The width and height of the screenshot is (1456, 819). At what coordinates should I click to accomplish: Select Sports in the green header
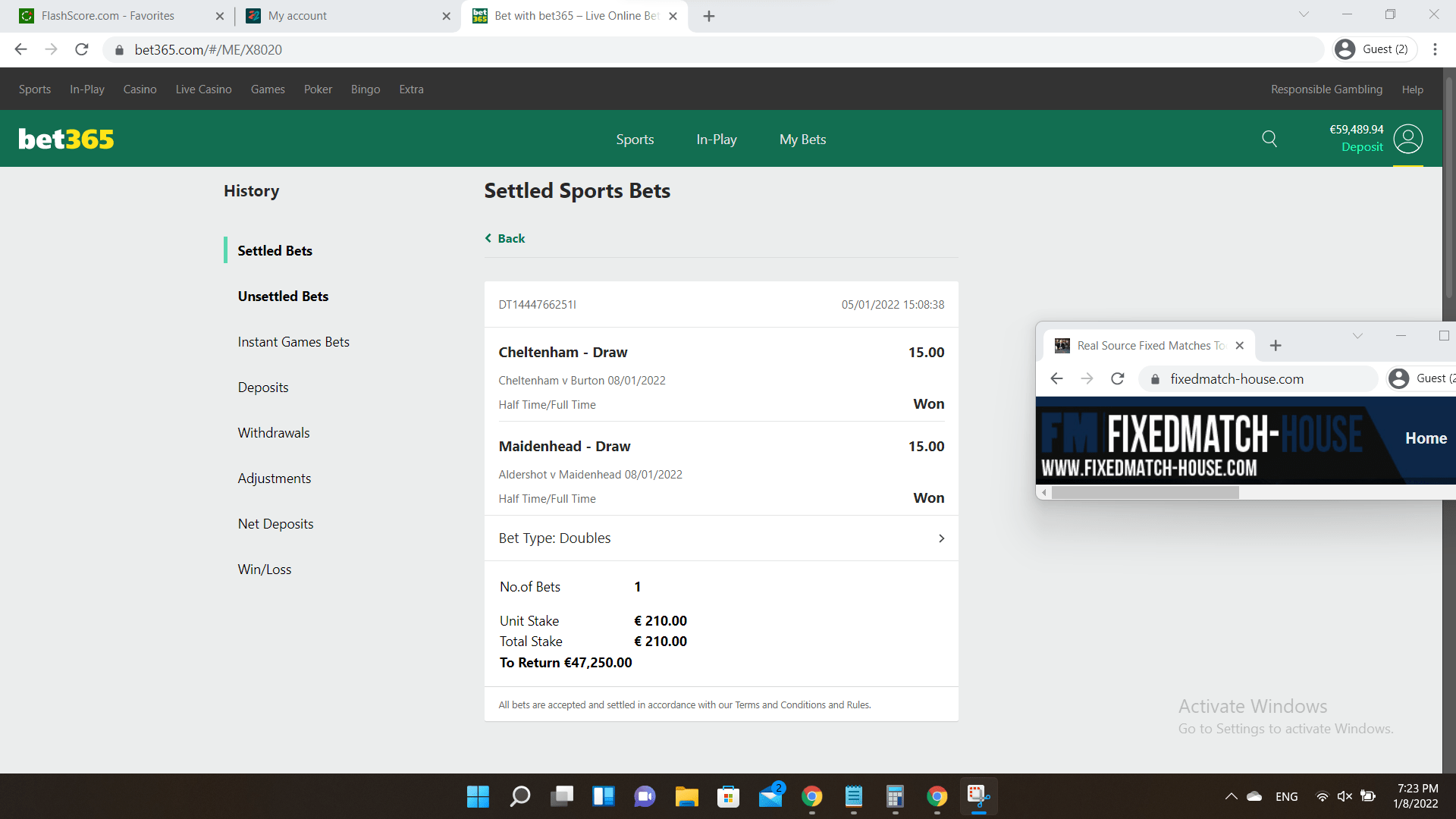click(x=635, y=140)
